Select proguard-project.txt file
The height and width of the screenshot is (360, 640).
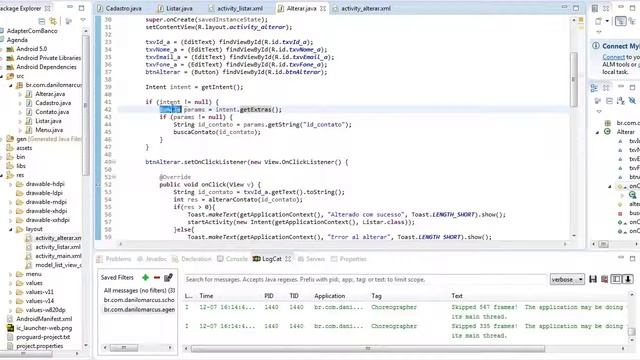coord(43,337)
